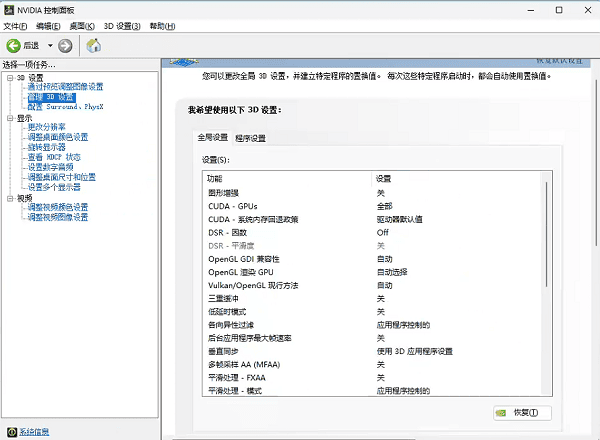Open the 帮助 menu

click(x=162, y=25)
